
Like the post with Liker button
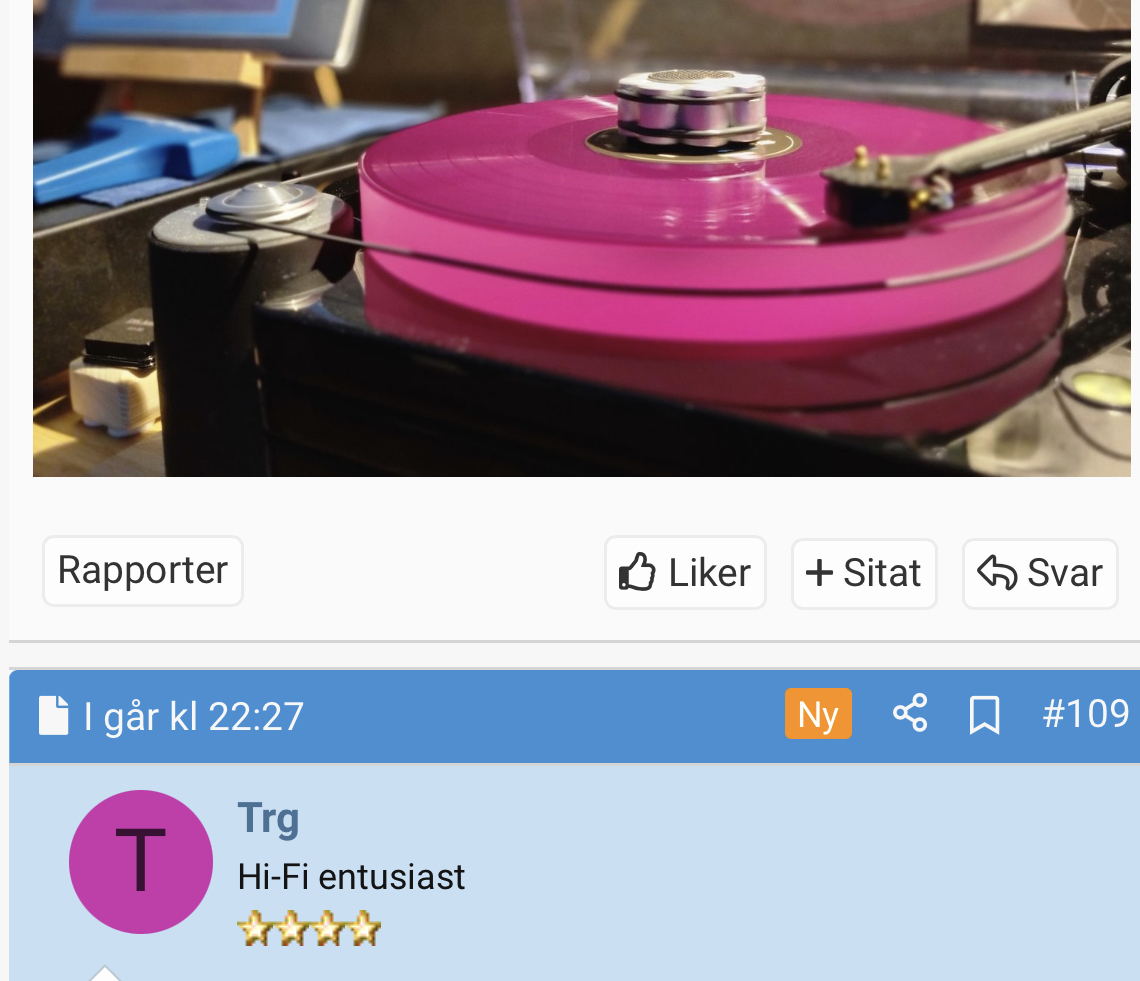point(685,572)
